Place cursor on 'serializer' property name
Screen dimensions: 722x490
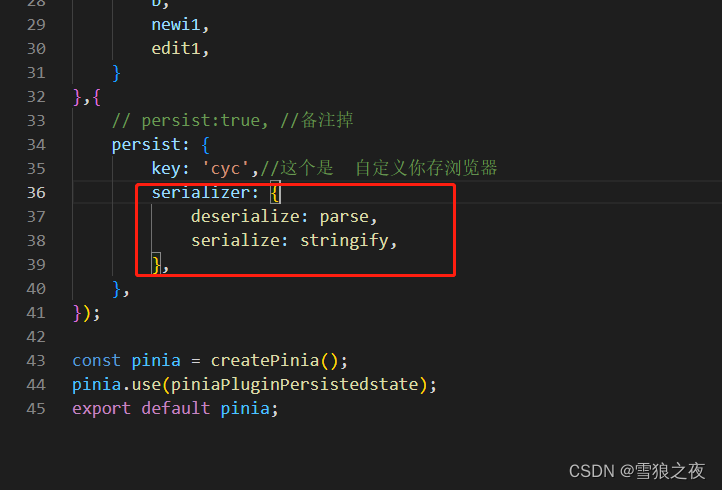(201, 192)
